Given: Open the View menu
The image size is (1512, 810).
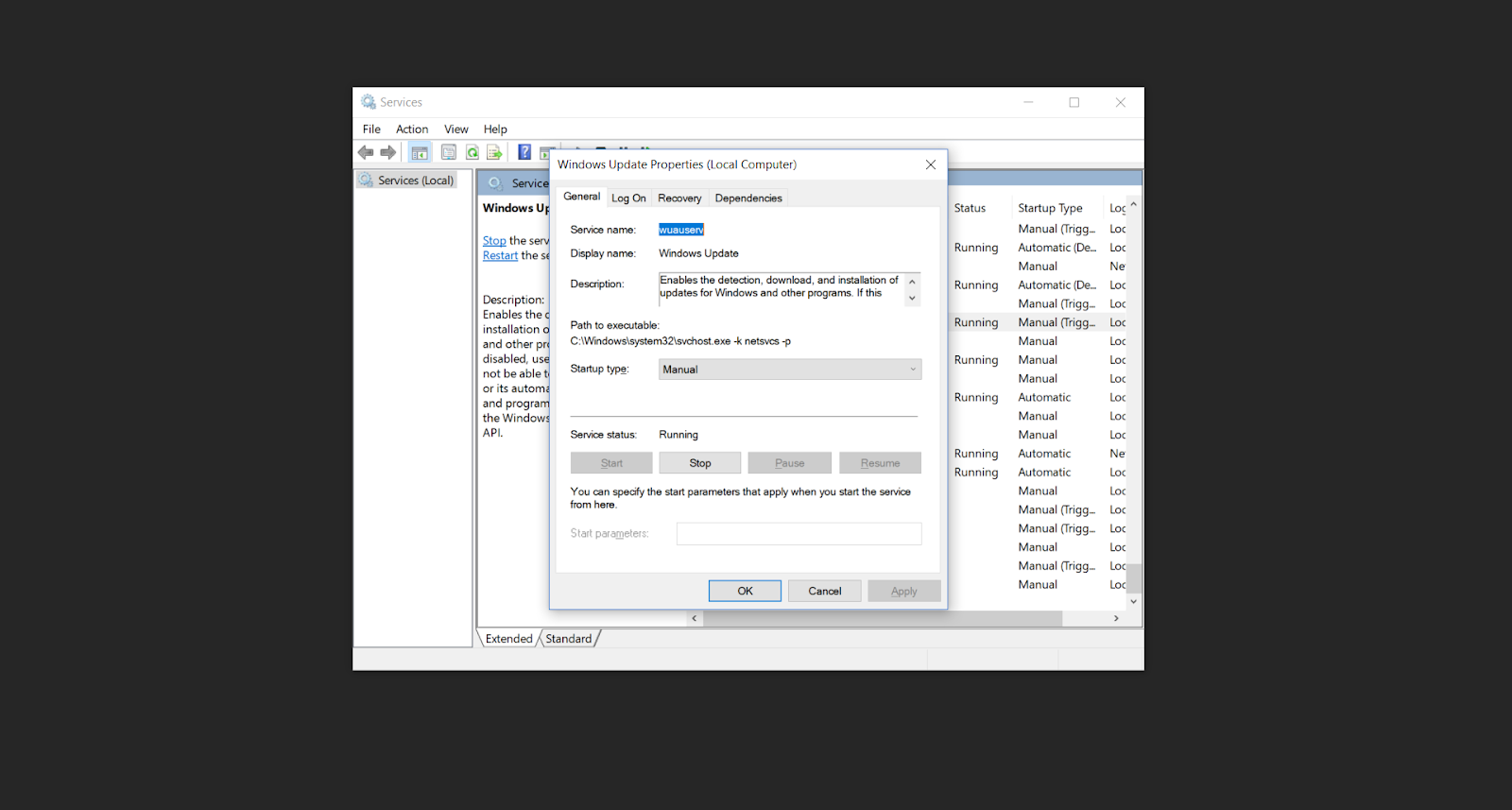Looking at the screenshot, I should (456, 129).
